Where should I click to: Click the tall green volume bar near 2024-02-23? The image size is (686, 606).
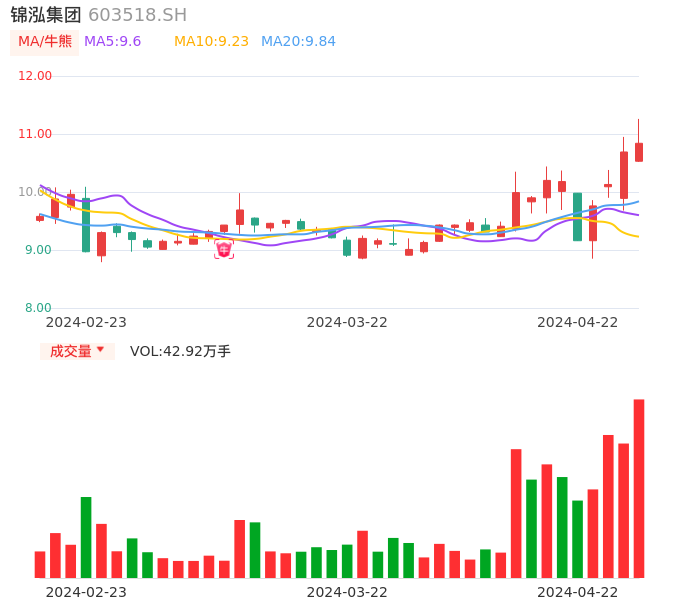[86, 537]
